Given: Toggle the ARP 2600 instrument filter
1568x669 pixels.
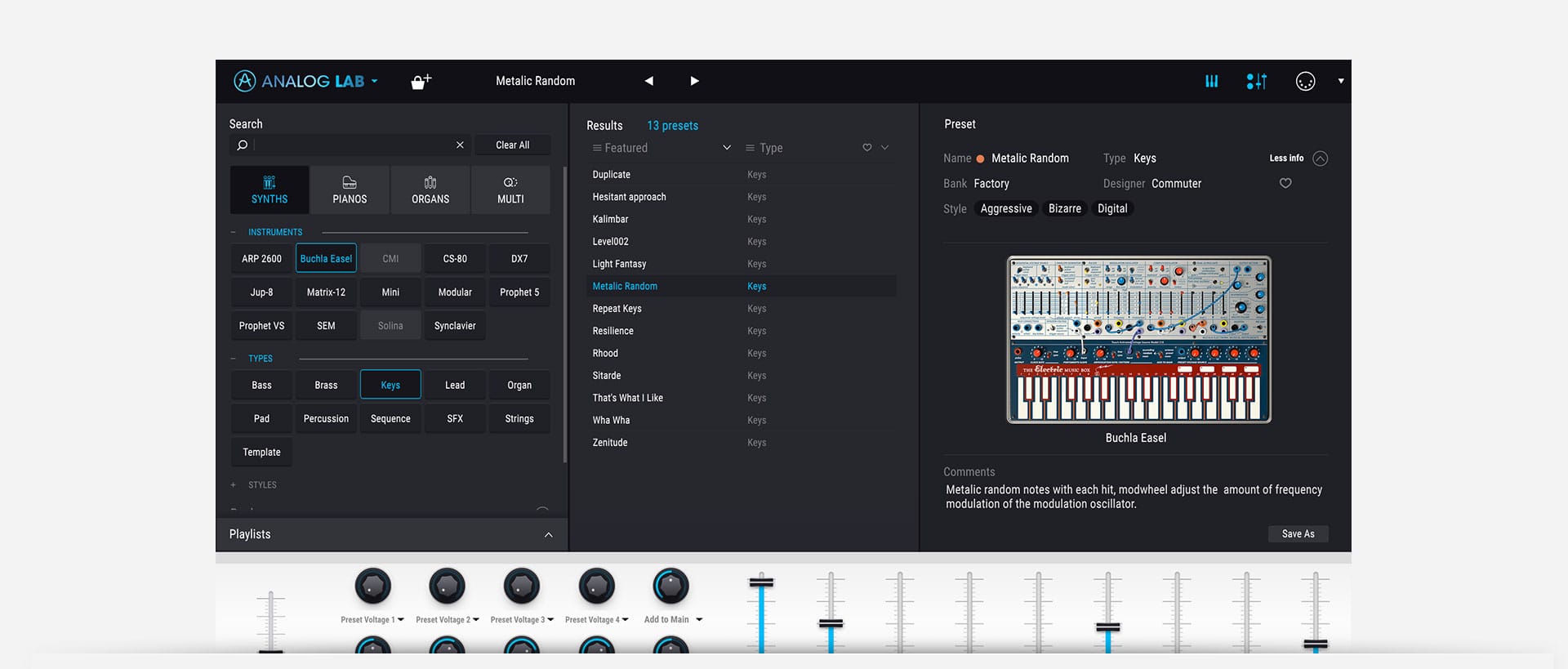Looking at the screenshot, I should (261, 258).
